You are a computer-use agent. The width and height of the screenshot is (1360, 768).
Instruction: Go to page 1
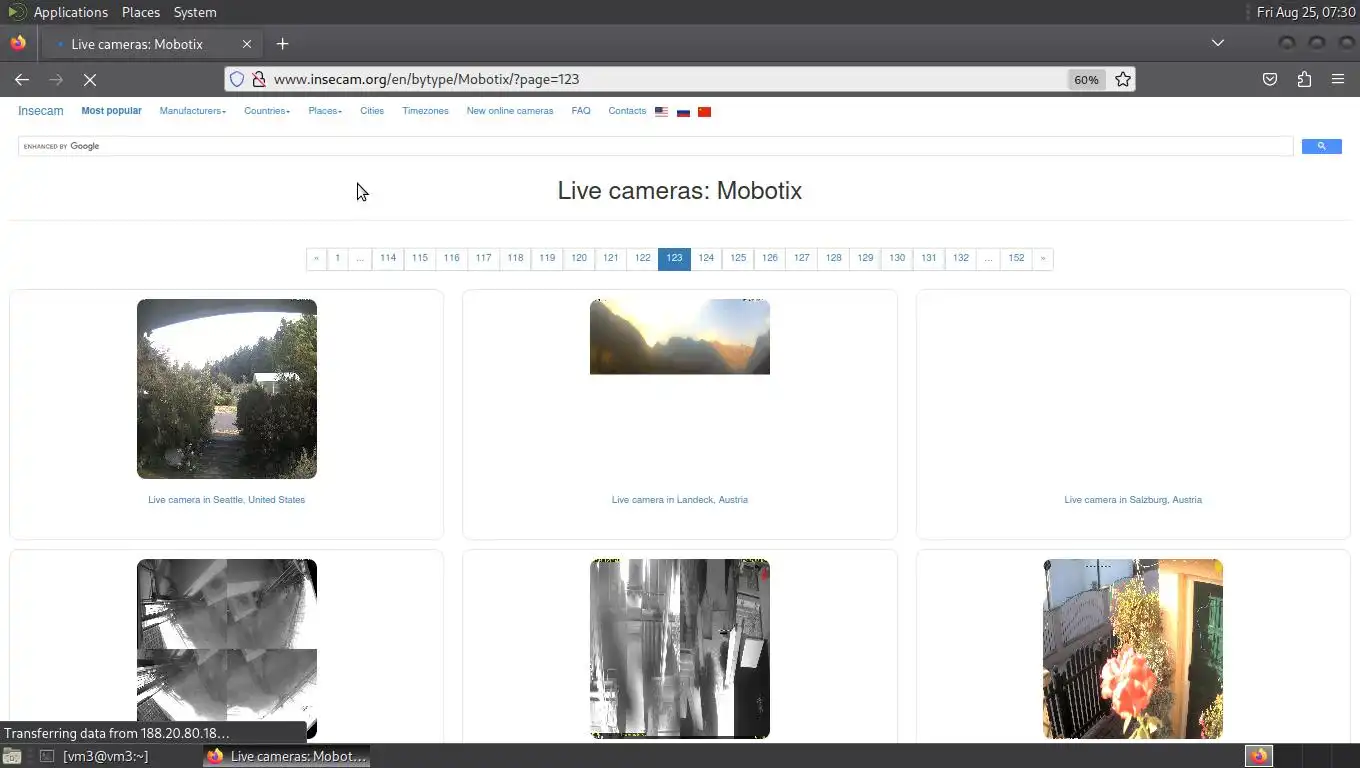tap(337, 258)
